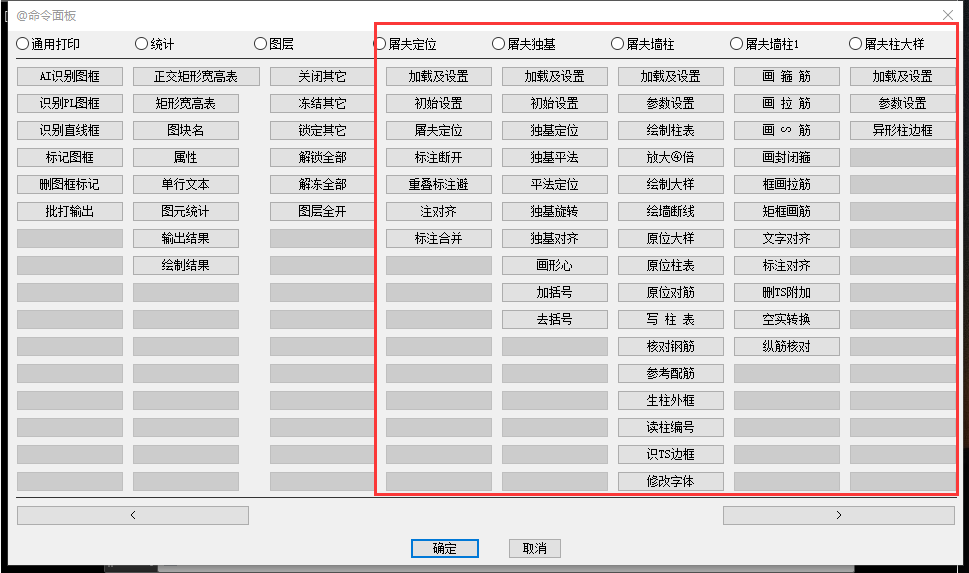Click the 标注断开 button
The image size is (969, 573).
439,158
